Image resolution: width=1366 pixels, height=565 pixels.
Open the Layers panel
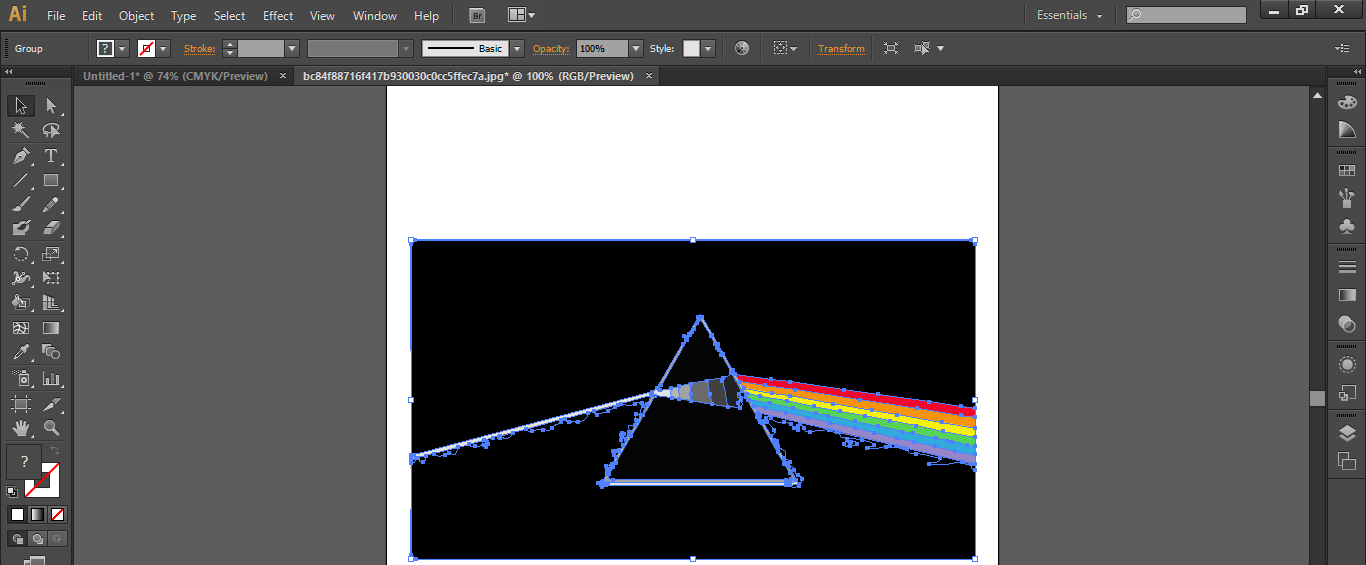1347,433
